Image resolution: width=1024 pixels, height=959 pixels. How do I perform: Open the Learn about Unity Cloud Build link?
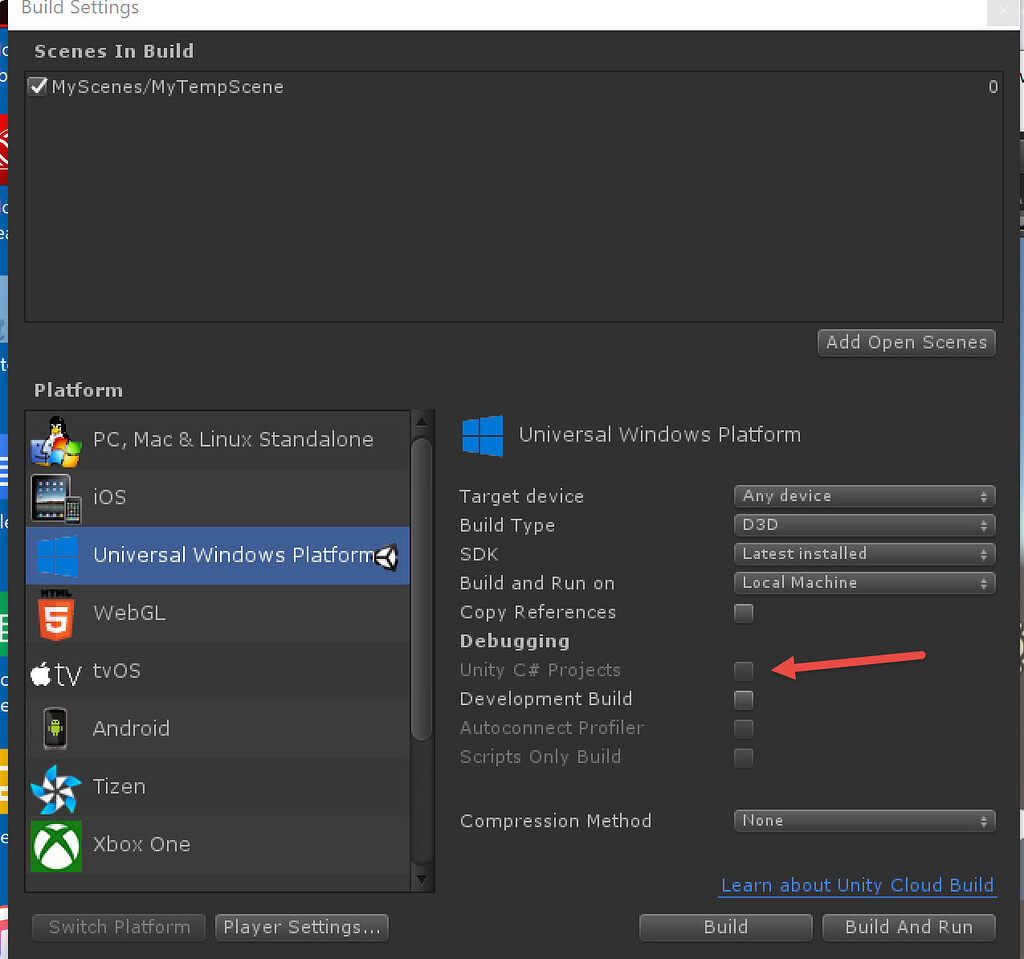pos(857,885)
